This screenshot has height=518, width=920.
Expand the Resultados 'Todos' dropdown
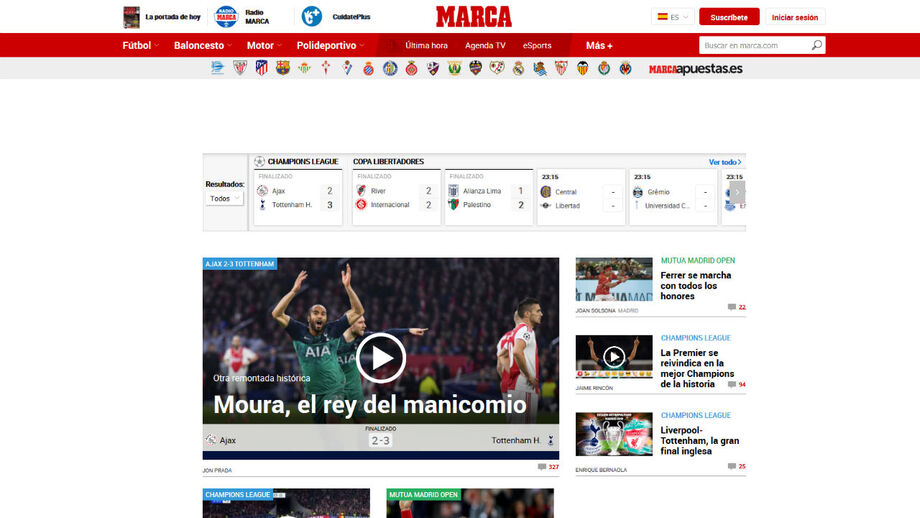click(225, 198)
